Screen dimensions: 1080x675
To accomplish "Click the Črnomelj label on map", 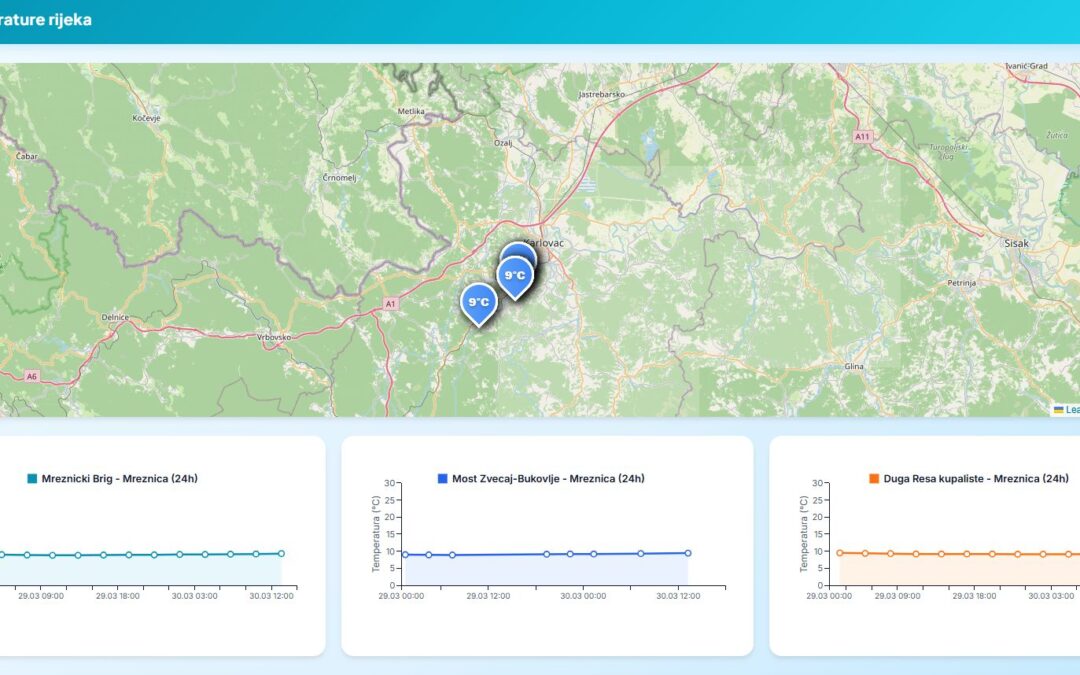I will (340, 178).
